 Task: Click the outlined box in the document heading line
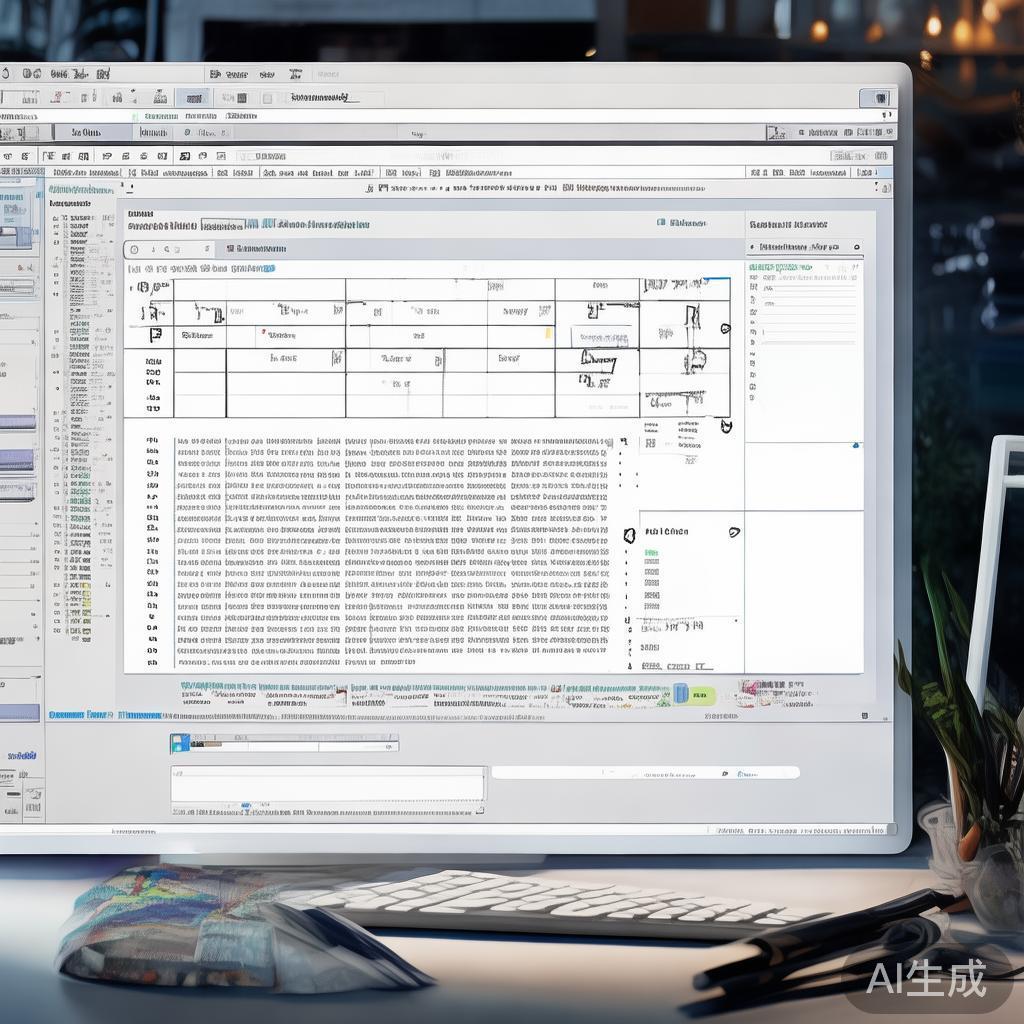pos(223,225)
